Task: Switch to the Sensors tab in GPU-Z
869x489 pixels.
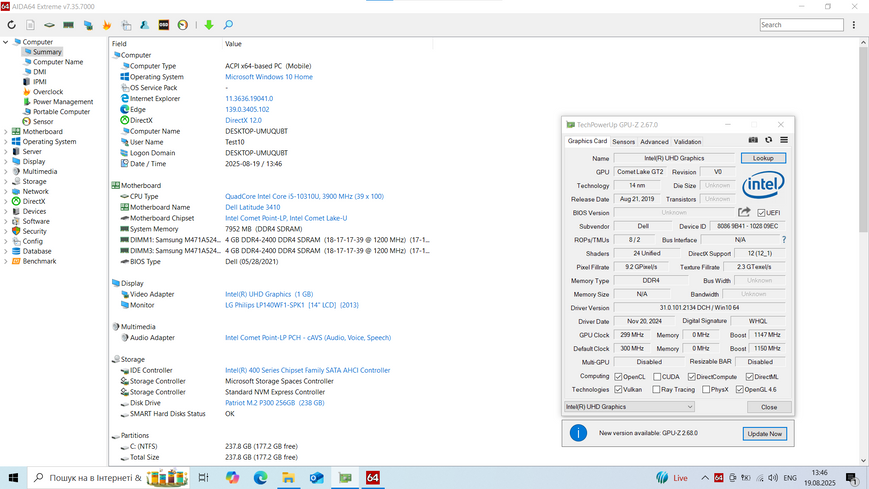Action: tap(623, 141)
